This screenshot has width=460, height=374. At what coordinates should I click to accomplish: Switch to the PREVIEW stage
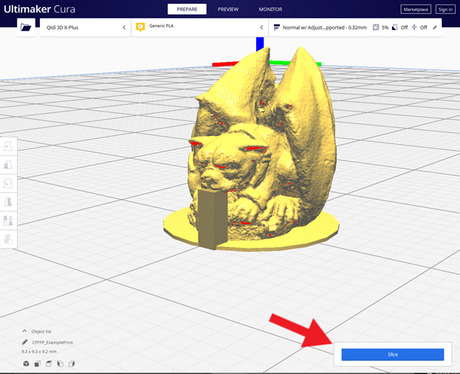pyautogui.click(x=228, y=9)
